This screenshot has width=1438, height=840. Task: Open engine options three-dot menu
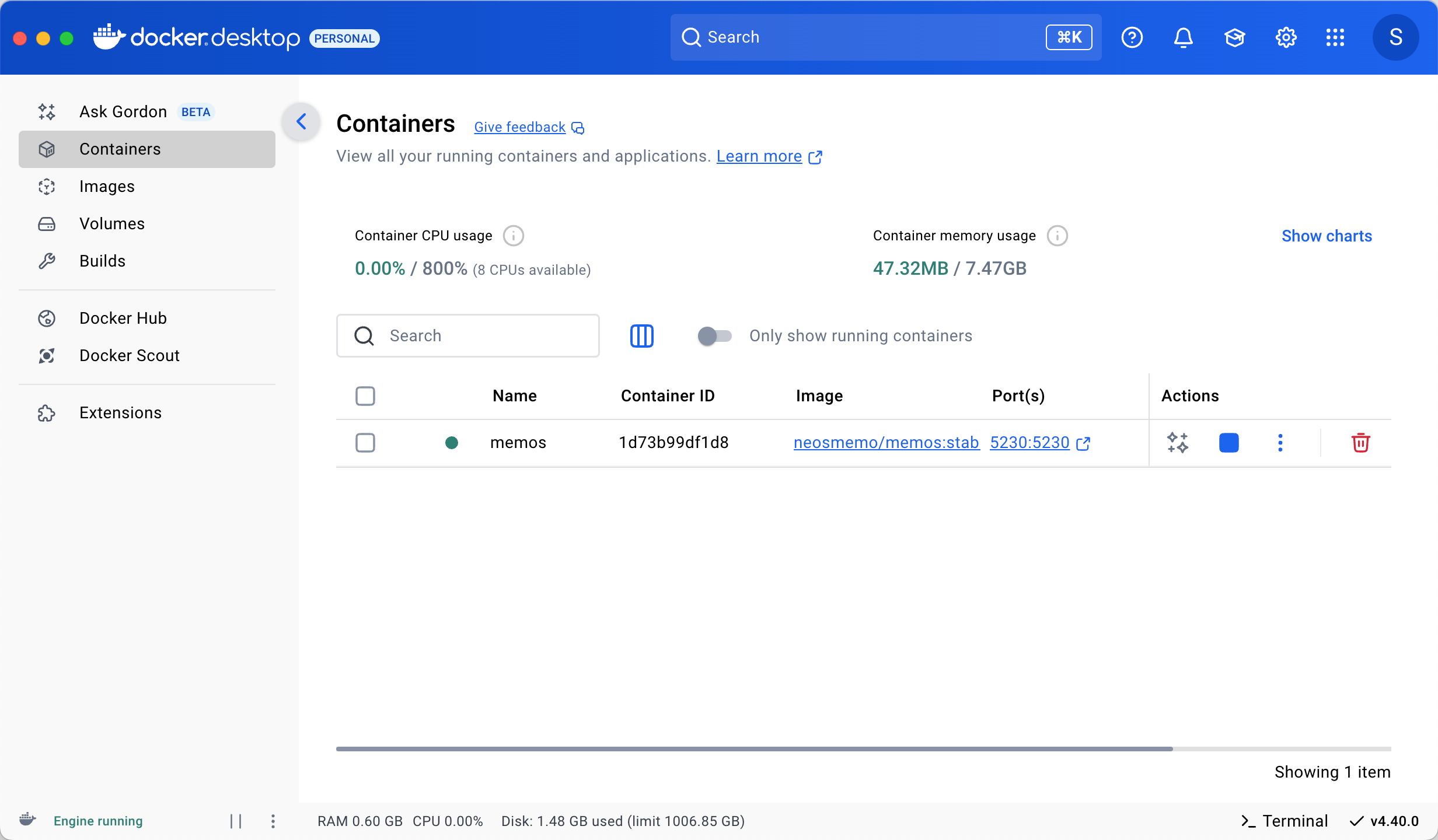click(273, 821)
